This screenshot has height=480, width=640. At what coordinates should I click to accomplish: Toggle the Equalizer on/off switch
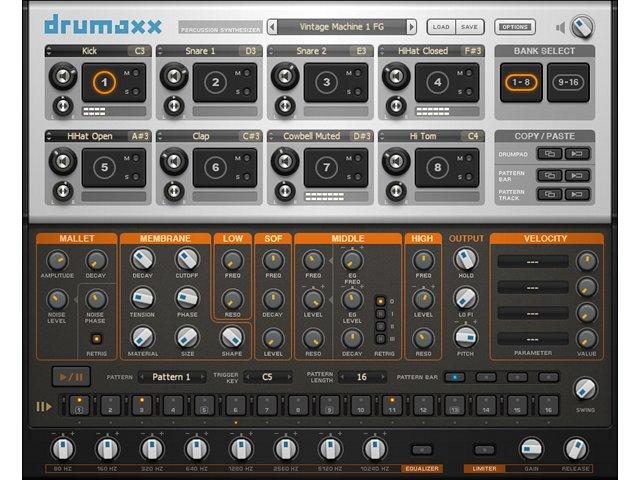tap(422, 450)
